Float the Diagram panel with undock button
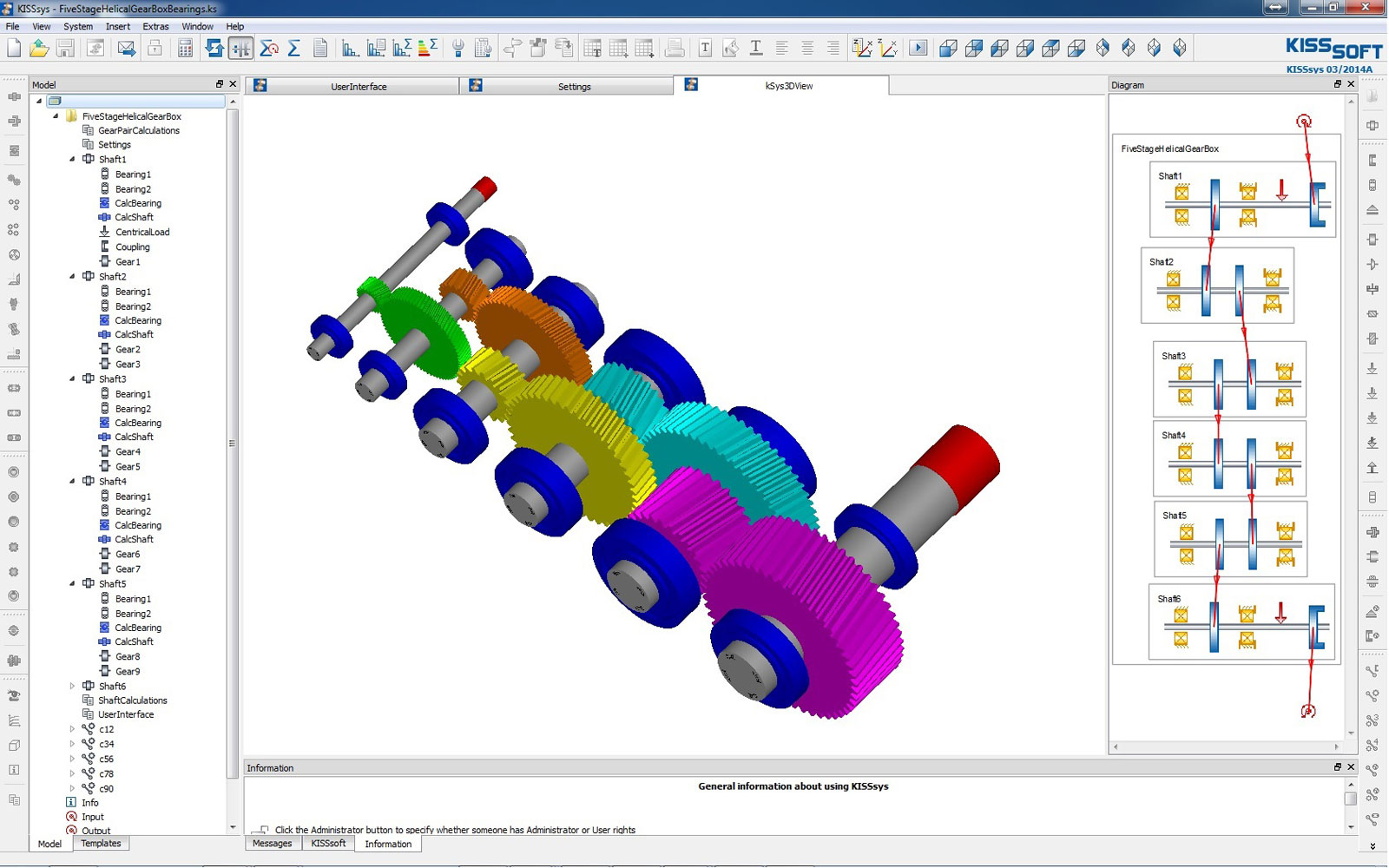 [1337, 84]
